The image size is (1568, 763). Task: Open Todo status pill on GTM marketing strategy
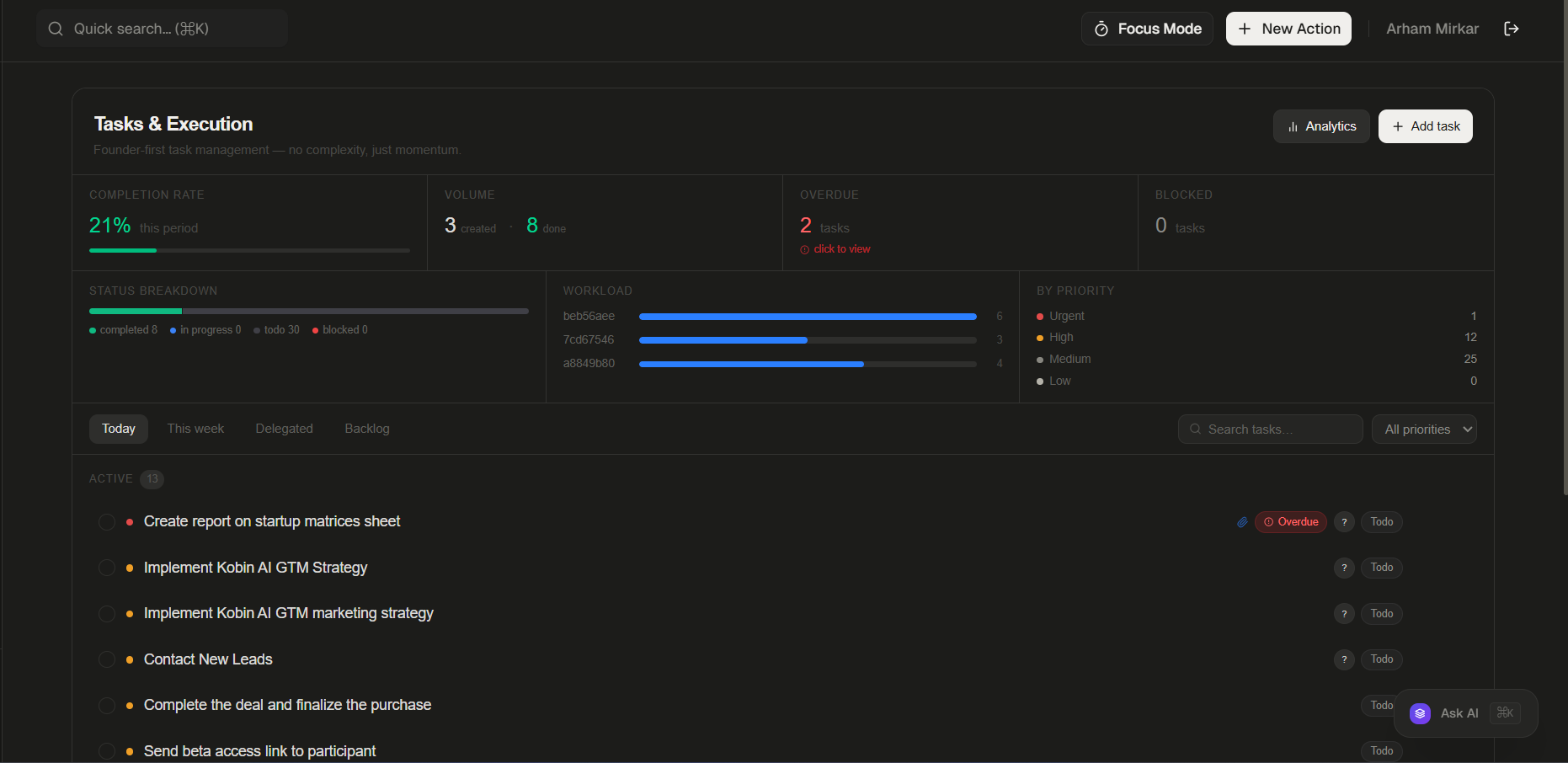(1382, 613)
